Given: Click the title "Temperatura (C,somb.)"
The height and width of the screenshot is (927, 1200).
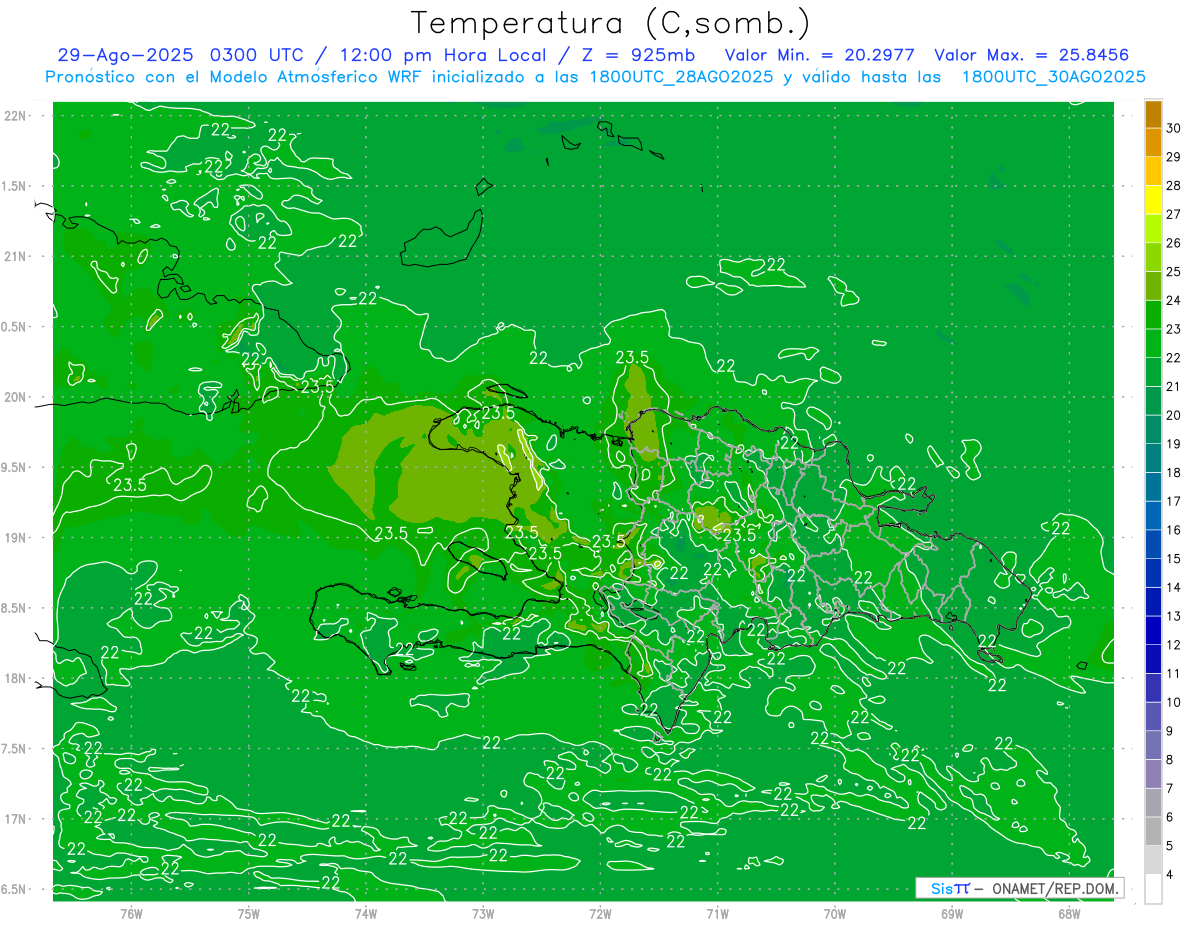Looking at the screenshot, I should pyautogui.click(x=611, y=23).
